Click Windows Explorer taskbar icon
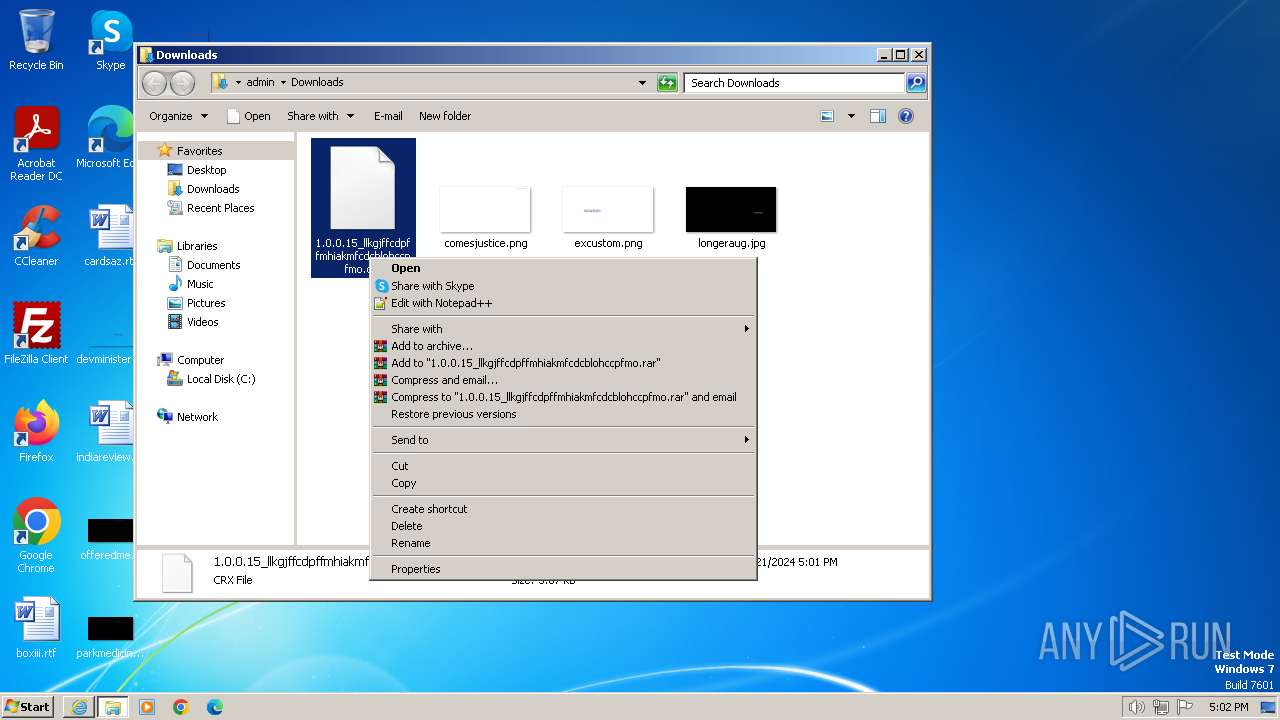The width and height of the screenshot is (1280, 720). point(112,707)
